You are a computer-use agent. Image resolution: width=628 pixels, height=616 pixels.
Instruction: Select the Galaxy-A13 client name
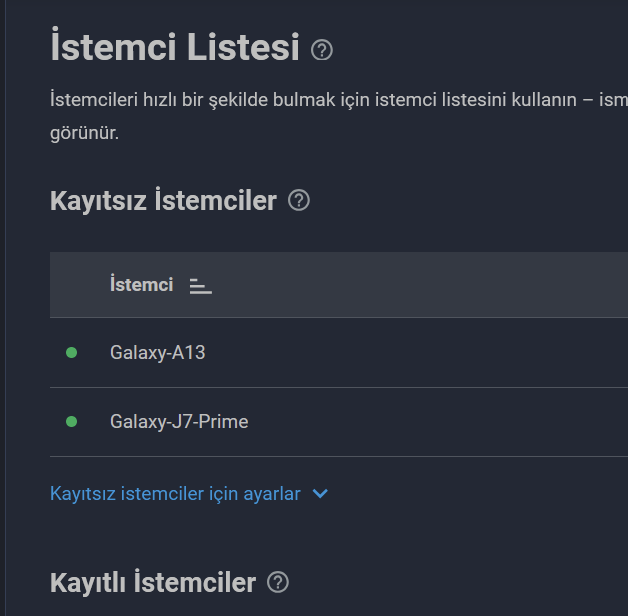[x=157, y=353]
